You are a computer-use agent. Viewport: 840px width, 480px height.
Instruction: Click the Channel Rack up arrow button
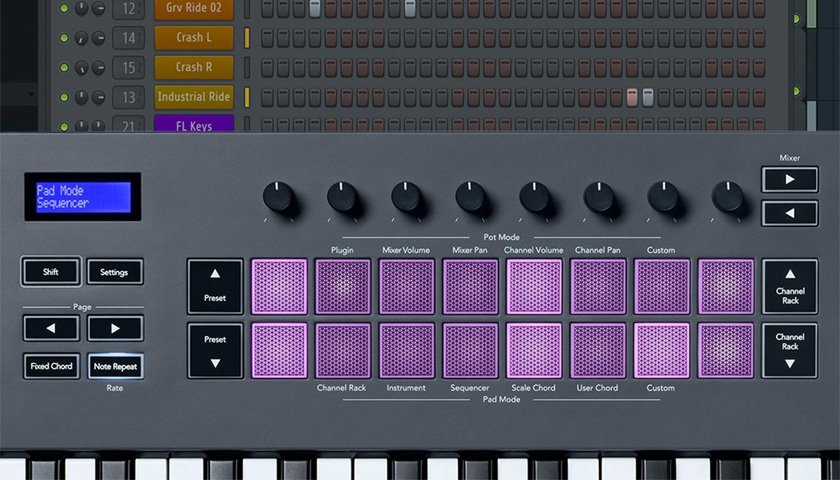point(790,287)
